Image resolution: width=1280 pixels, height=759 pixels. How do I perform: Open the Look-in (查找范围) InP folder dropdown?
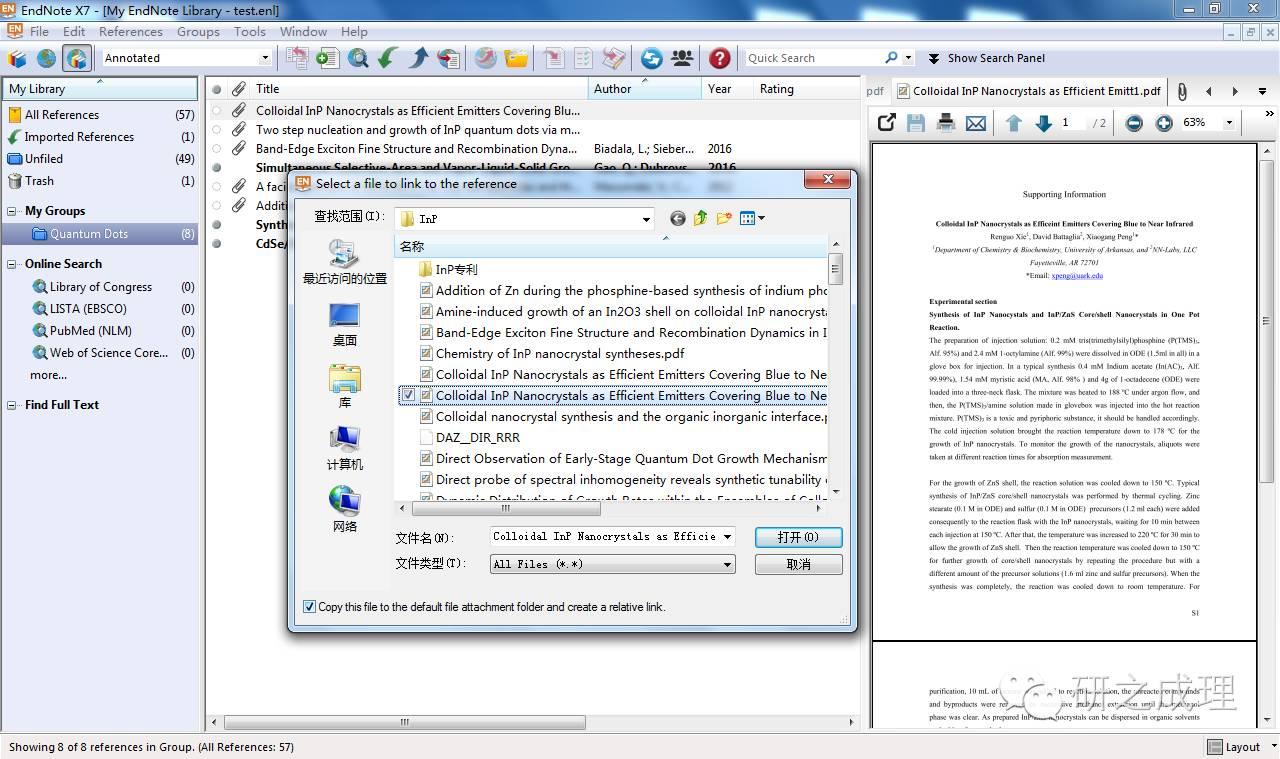point(646,219)
